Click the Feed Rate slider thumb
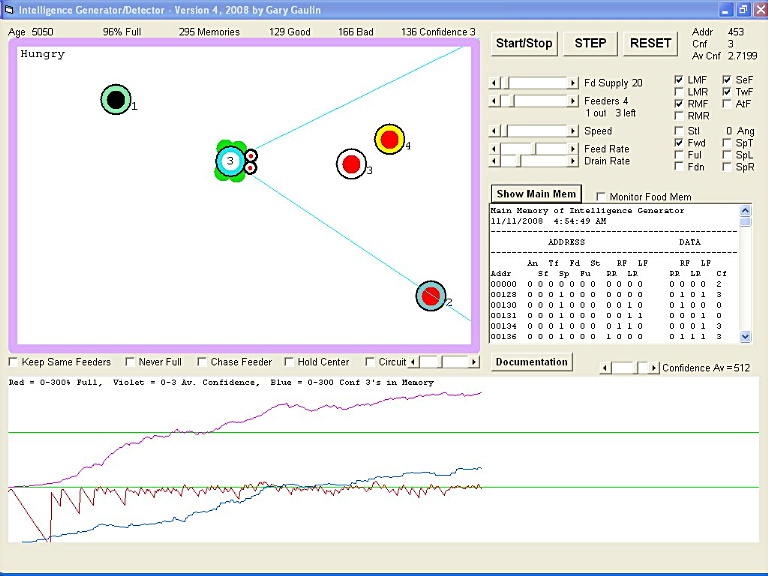Image resolution: width=768 pixels, height=576 pixels. (x=536, y=149)
